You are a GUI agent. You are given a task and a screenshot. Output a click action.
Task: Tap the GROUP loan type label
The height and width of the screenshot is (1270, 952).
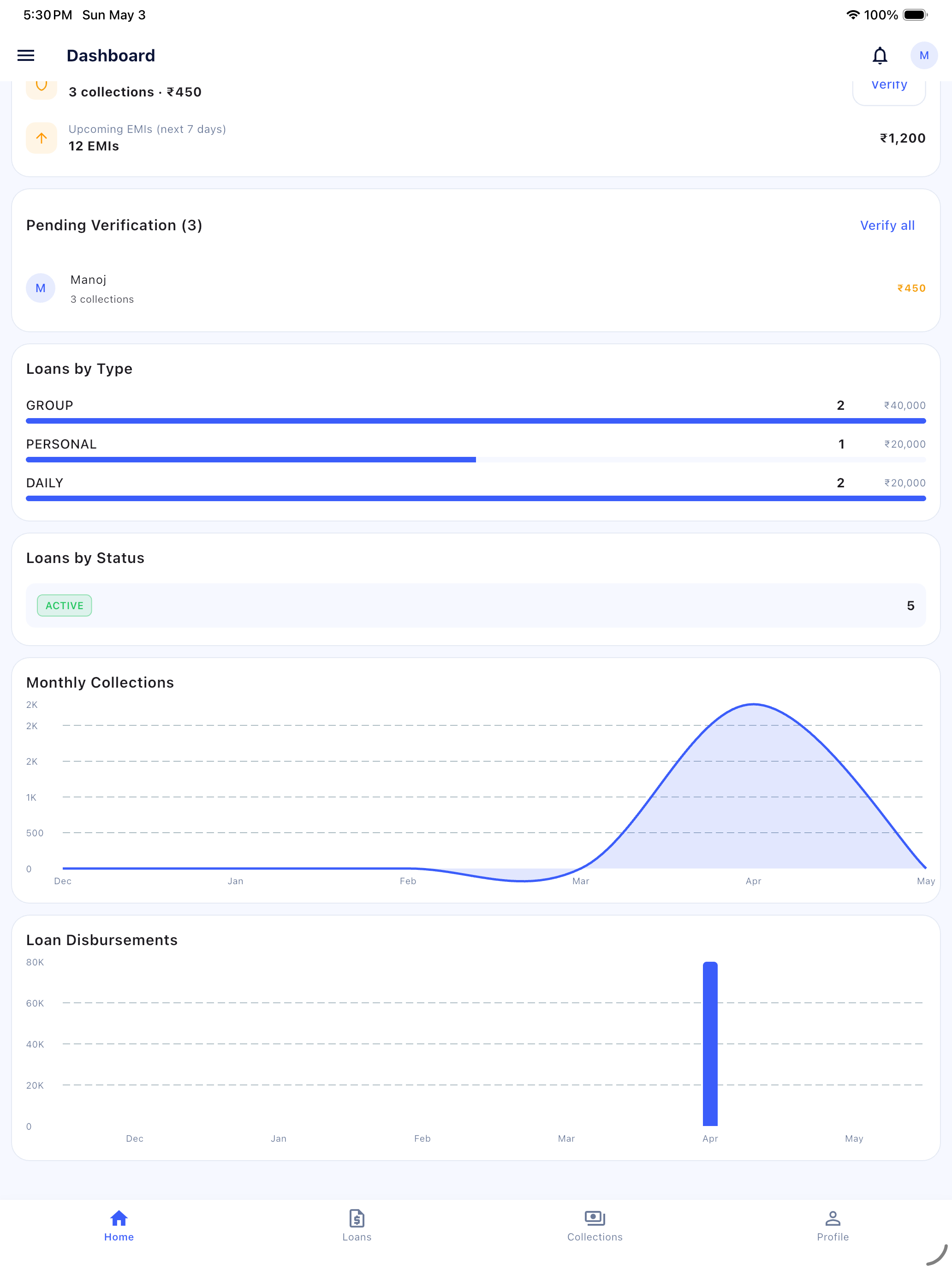(x=49, y=405)
